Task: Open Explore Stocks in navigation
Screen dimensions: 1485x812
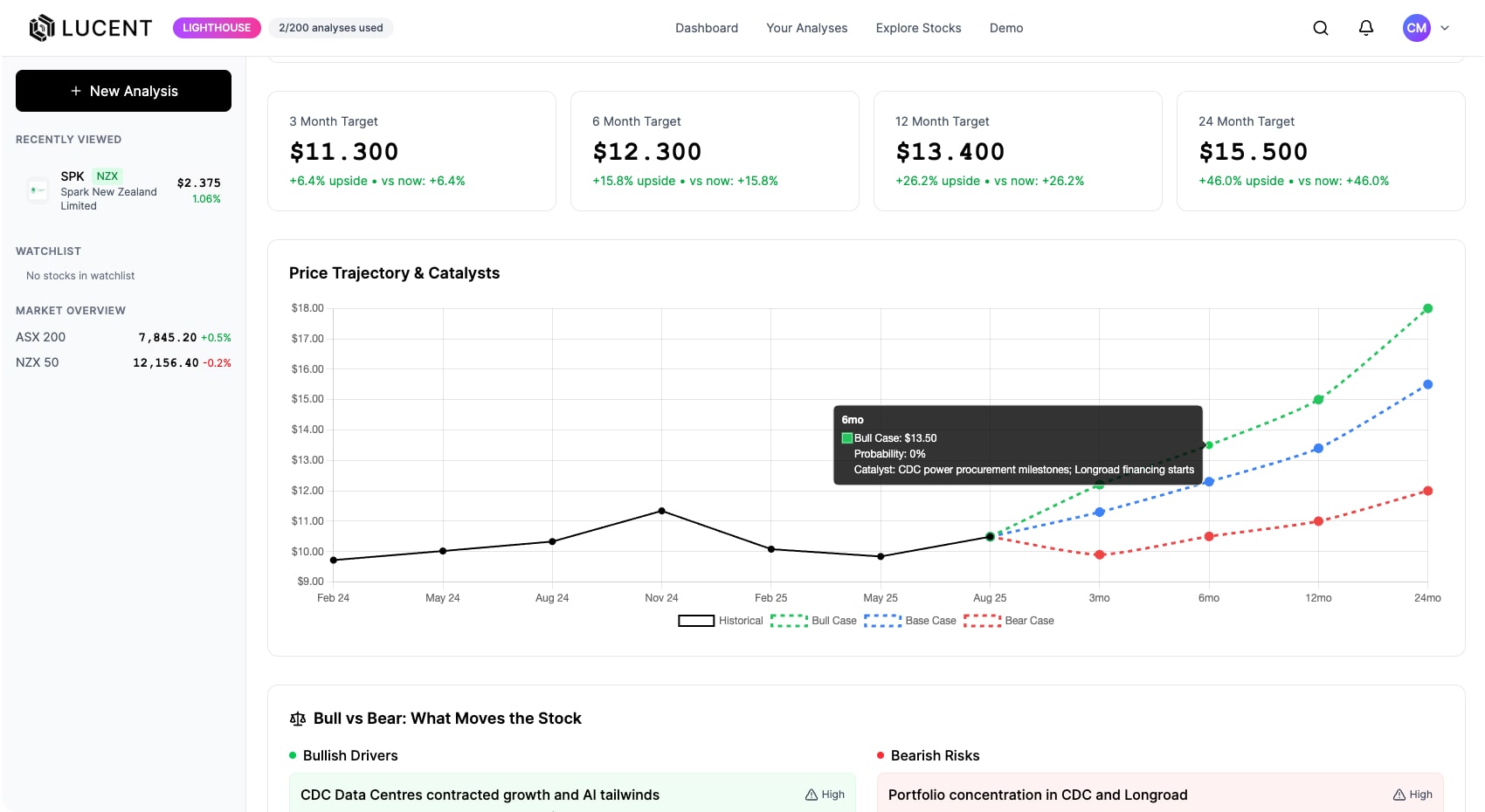Action: (x=918, y=28)
